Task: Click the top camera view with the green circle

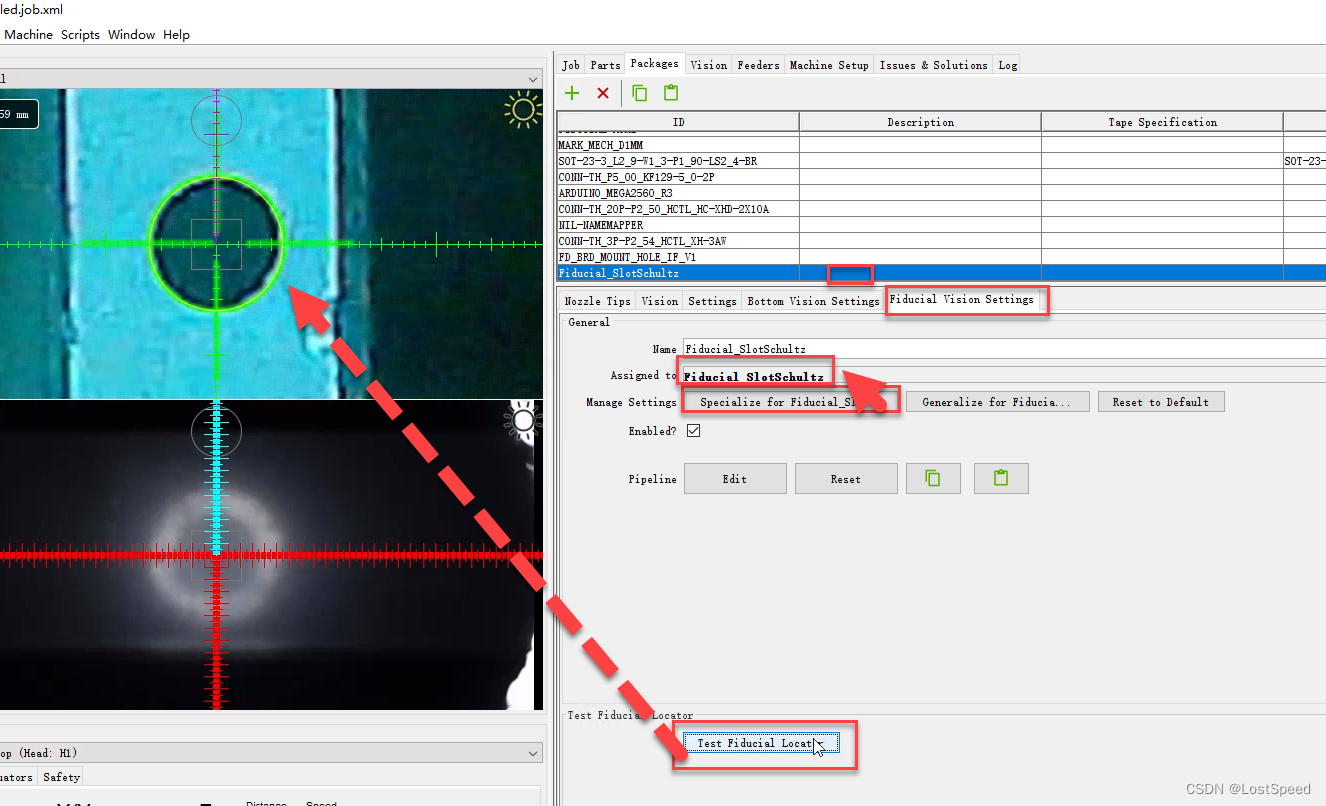Action: (271, 243)
